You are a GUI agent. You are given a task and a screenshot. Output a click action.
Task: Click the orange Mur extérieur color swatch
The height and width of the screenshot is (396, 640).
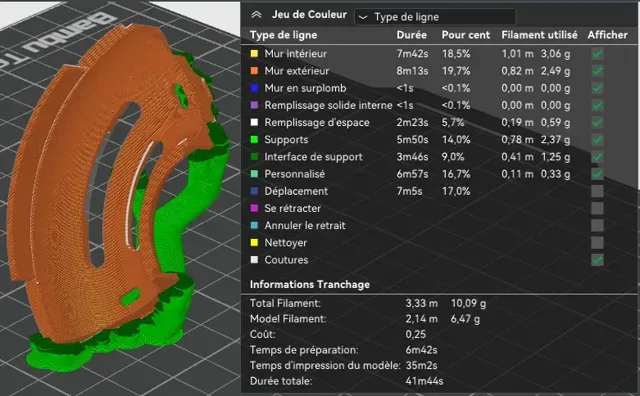(254, 71)
